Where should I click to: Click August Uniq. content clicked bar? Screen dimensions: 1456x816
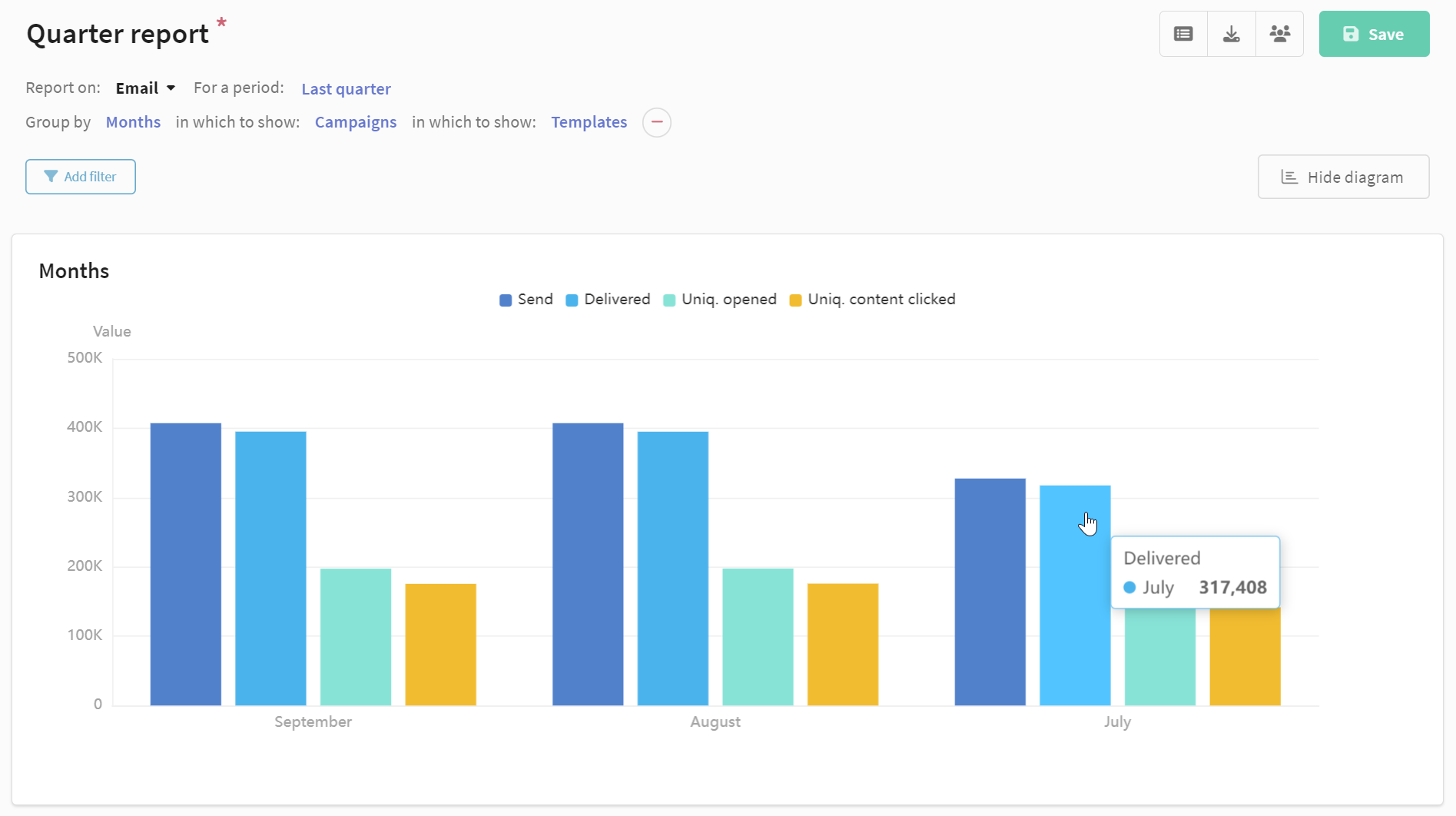[843, 645]
